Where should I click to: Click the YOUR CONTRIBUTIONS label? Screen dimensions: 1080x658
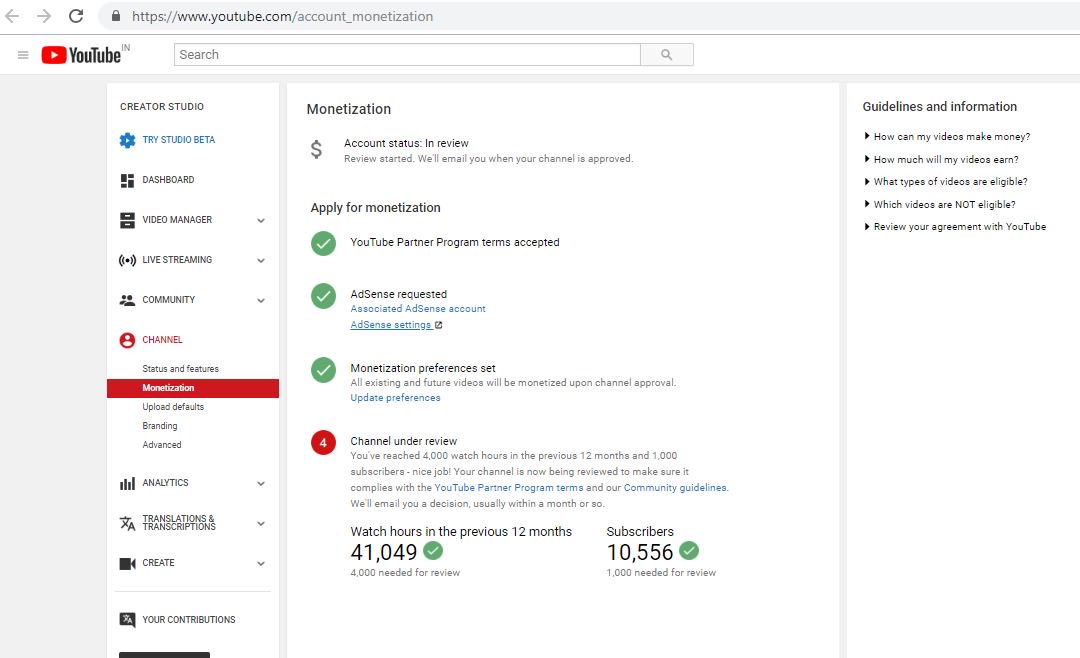click(x=189, y=620)
